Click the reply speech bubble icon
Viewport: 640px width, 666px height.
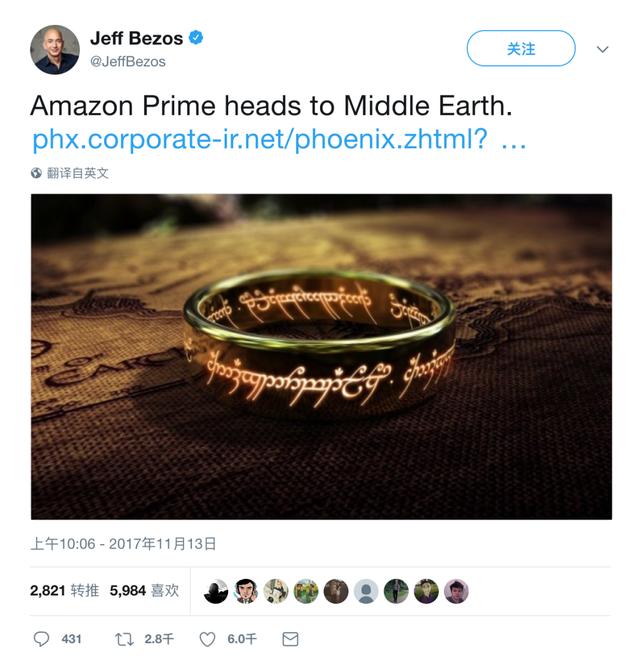click(x=41, y=638)
